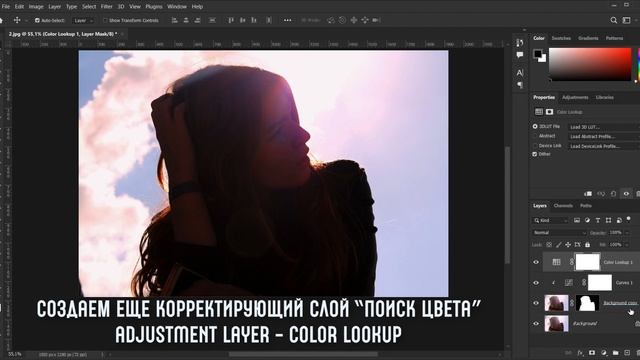Select the 3DLUT File radio button
The image size is (640, 360).
[x=535, y=127]
